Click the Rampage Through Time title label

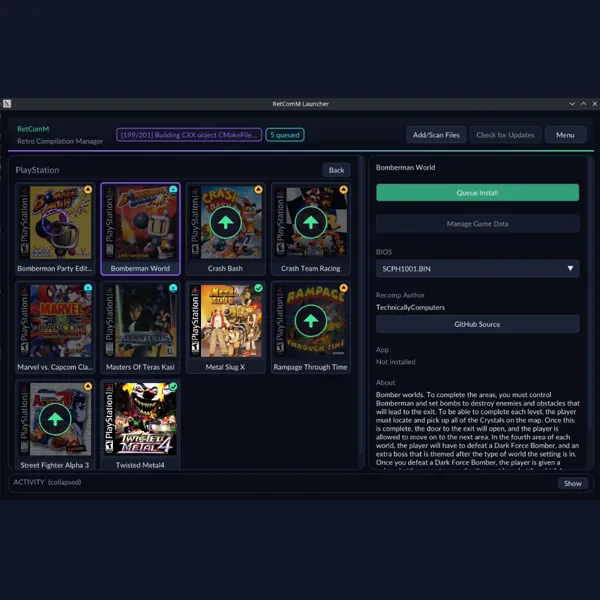[x=310, y=367]
